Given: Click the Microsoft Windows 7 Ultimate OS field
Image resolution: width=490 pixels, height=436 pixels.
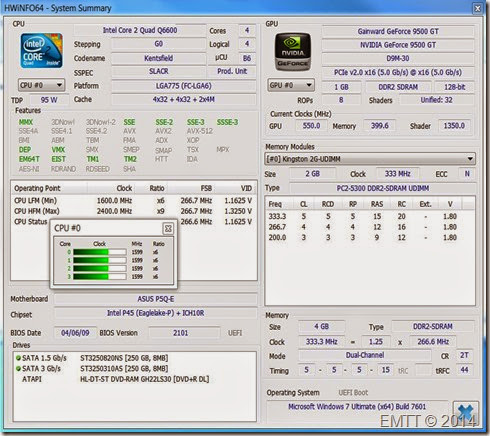Looking at the screenshot, I should (x=357, y=407).
